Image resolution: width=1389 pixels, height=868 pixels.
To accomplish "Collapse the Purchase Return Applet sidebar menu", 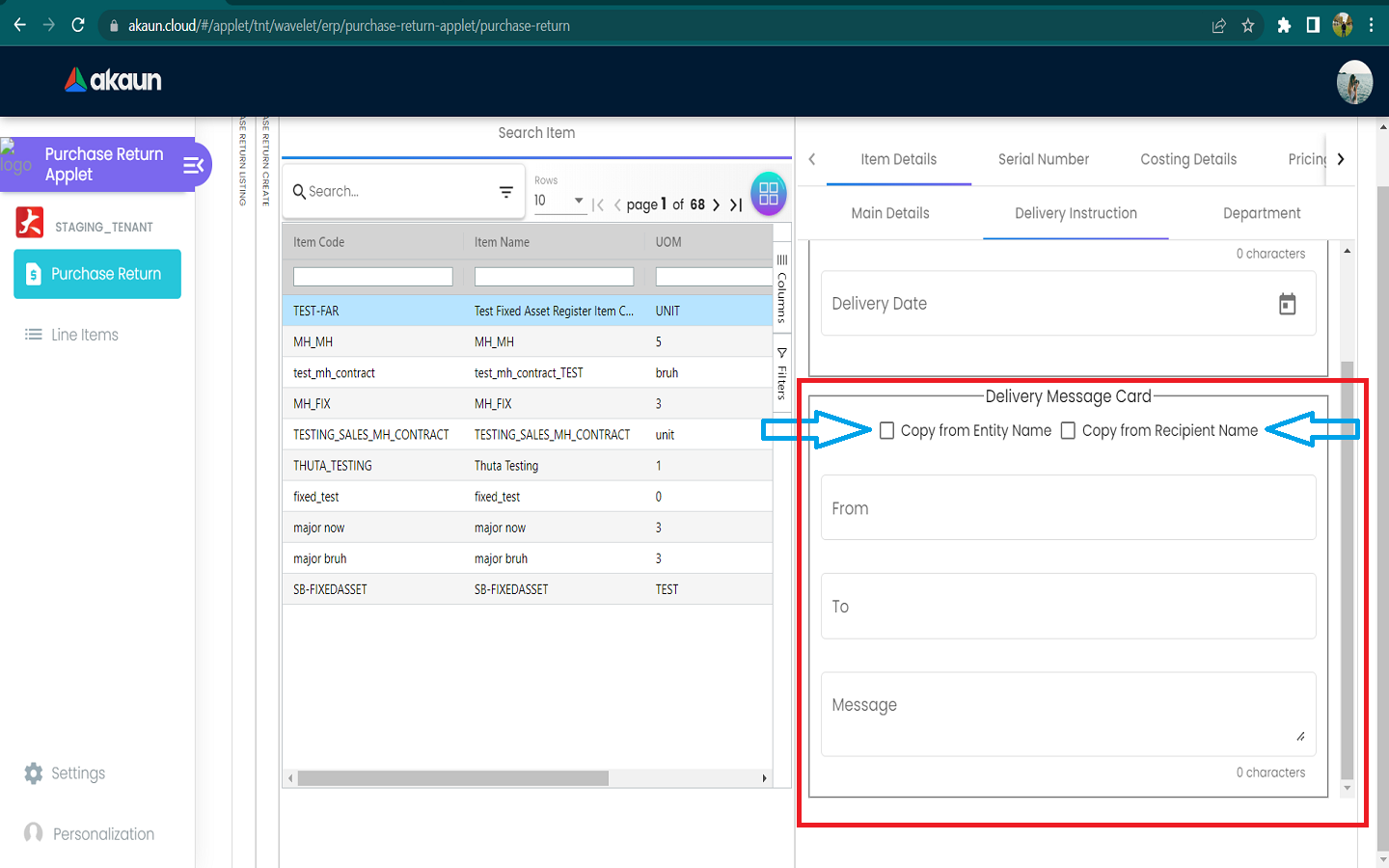I will [194, 166].
